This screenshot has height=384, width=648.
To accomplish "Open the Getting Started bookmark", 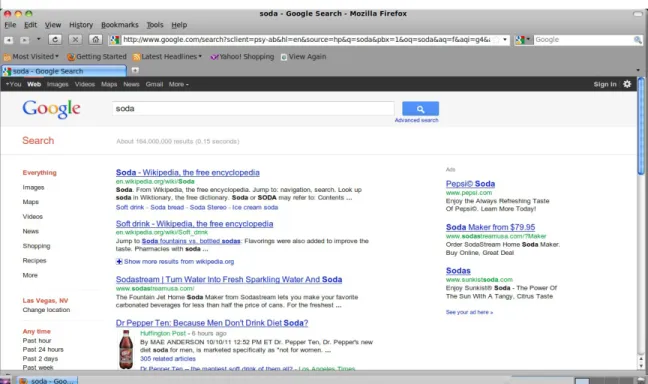I will pyautogui.click(x=97, y=57).
